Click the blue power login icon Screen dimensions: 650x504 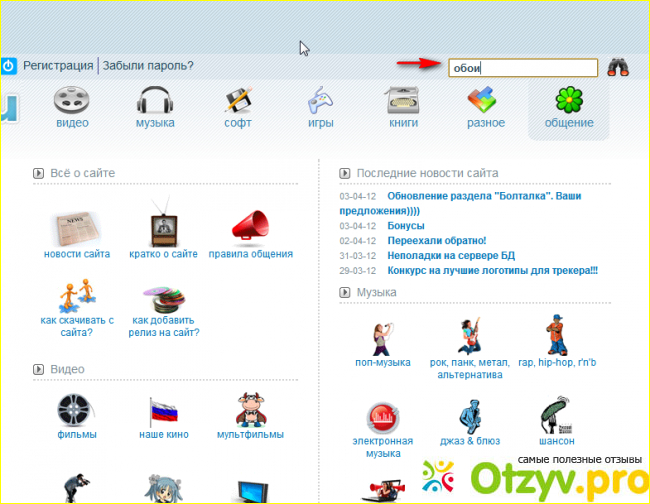coord(9,66)
